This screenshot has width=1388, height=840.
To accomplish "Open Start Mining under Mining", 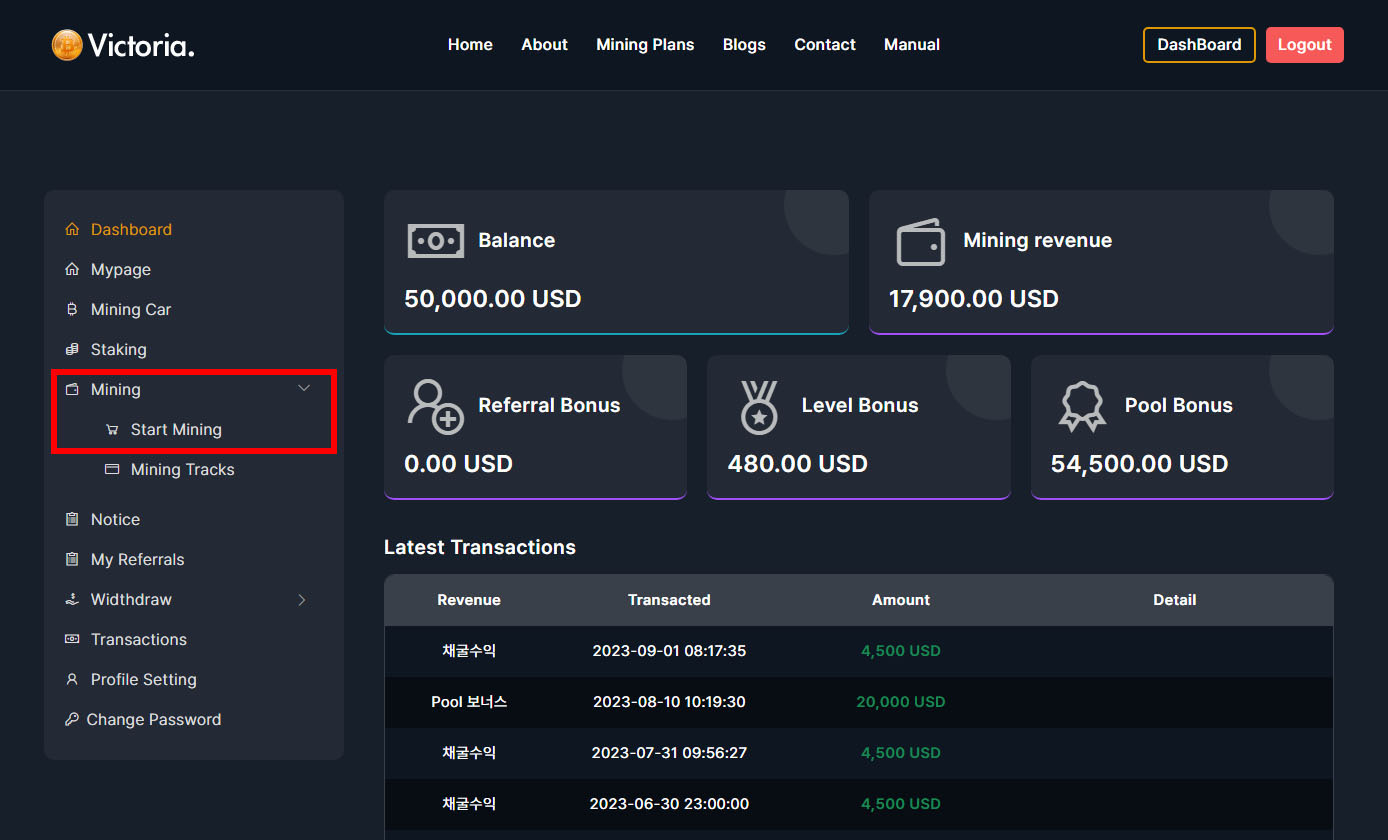I will tap(176, 430).
